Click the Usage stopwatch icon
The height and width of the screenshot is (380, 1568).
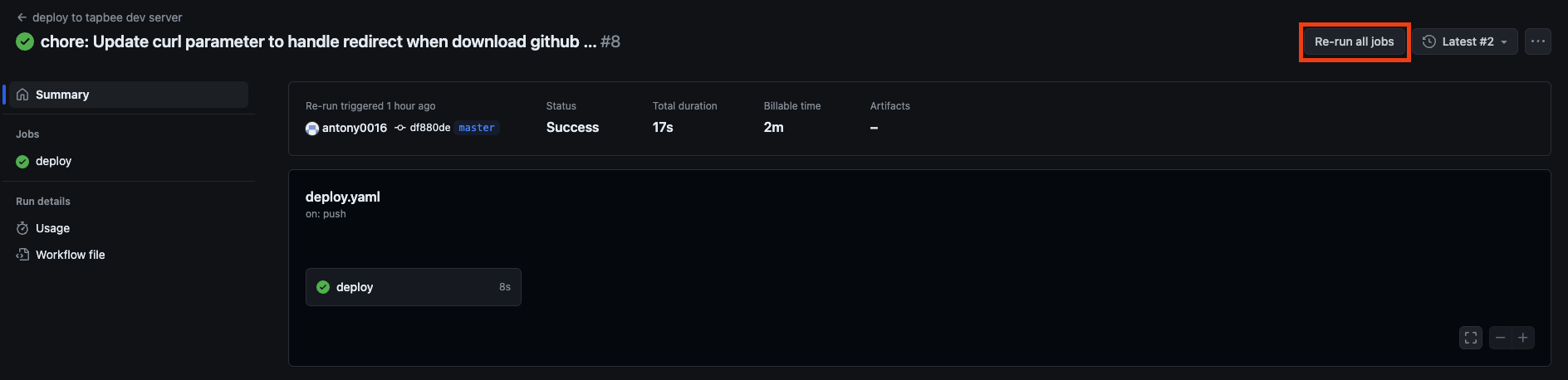point(22,228)
